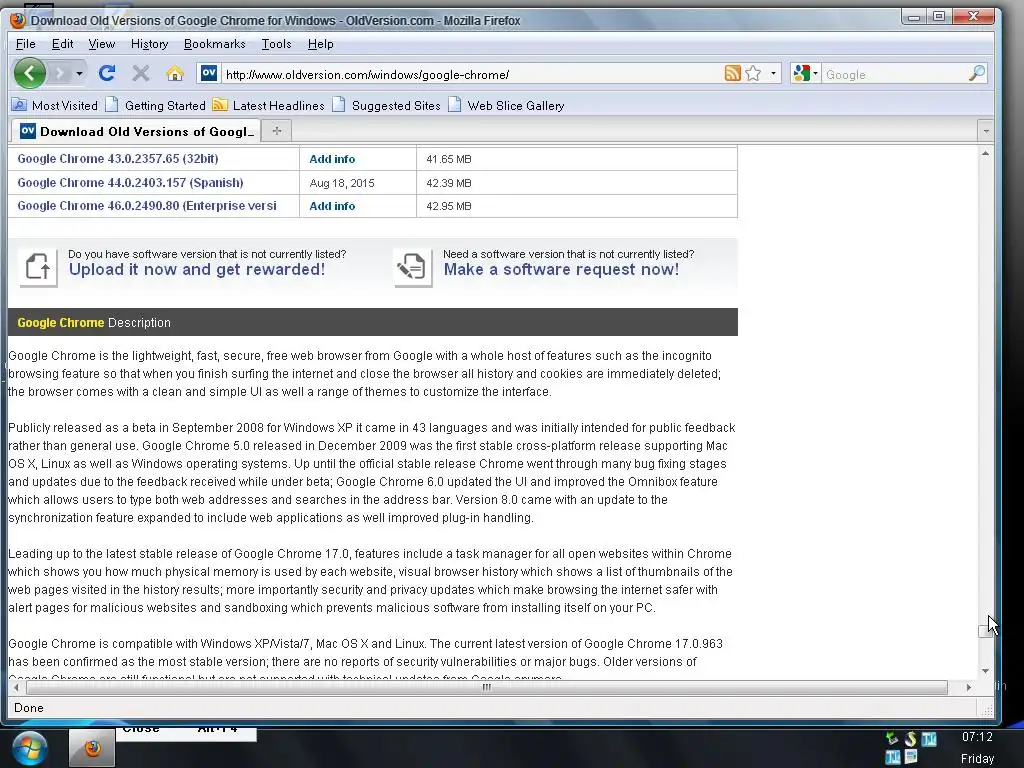This screenshot has height=768, width=1024.
Task: Open the Web Slice Gallery bookmark
Action: click(506, 105)
